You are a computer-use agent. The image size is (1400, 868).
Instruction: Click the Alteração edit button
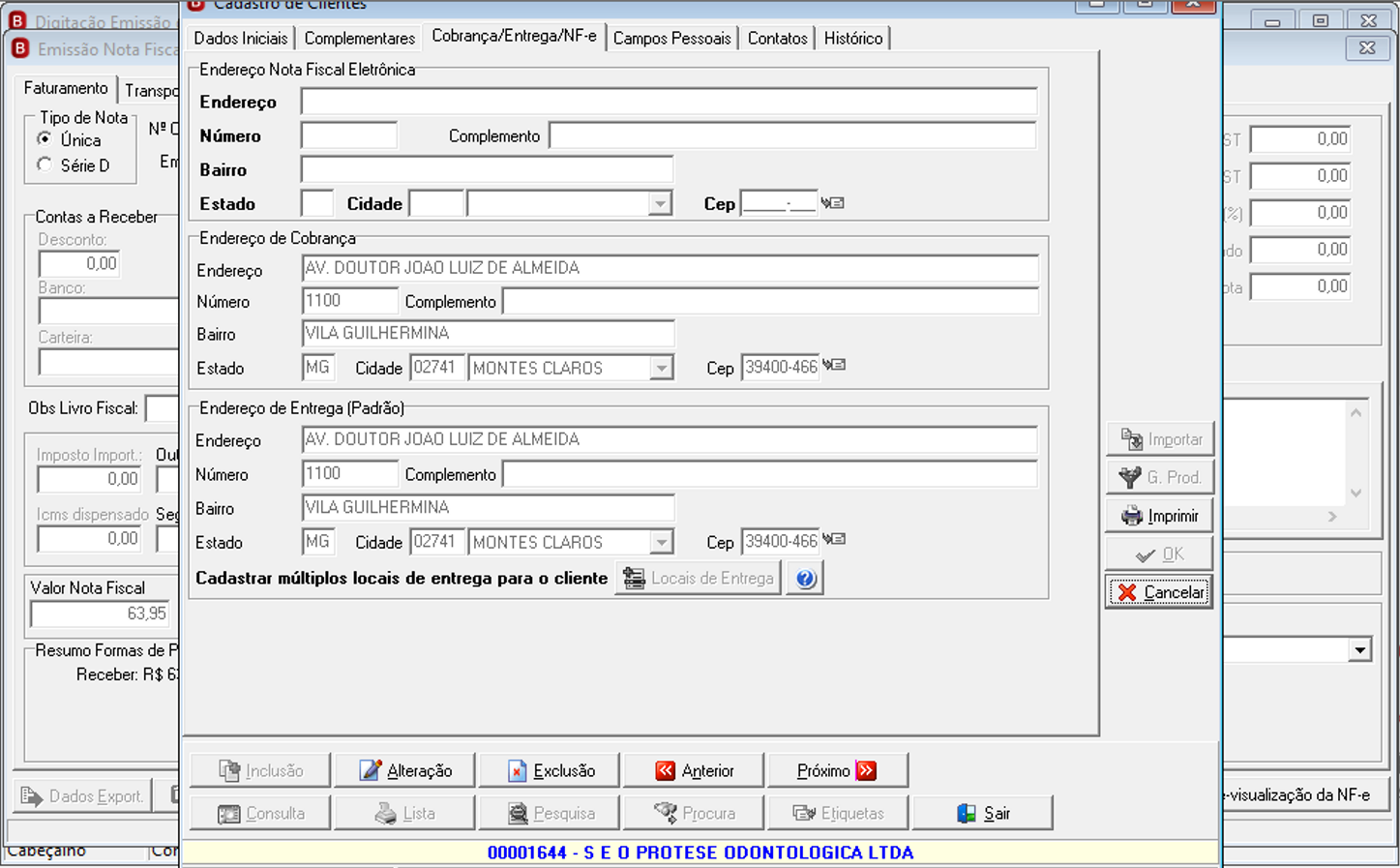pos(404,771)
